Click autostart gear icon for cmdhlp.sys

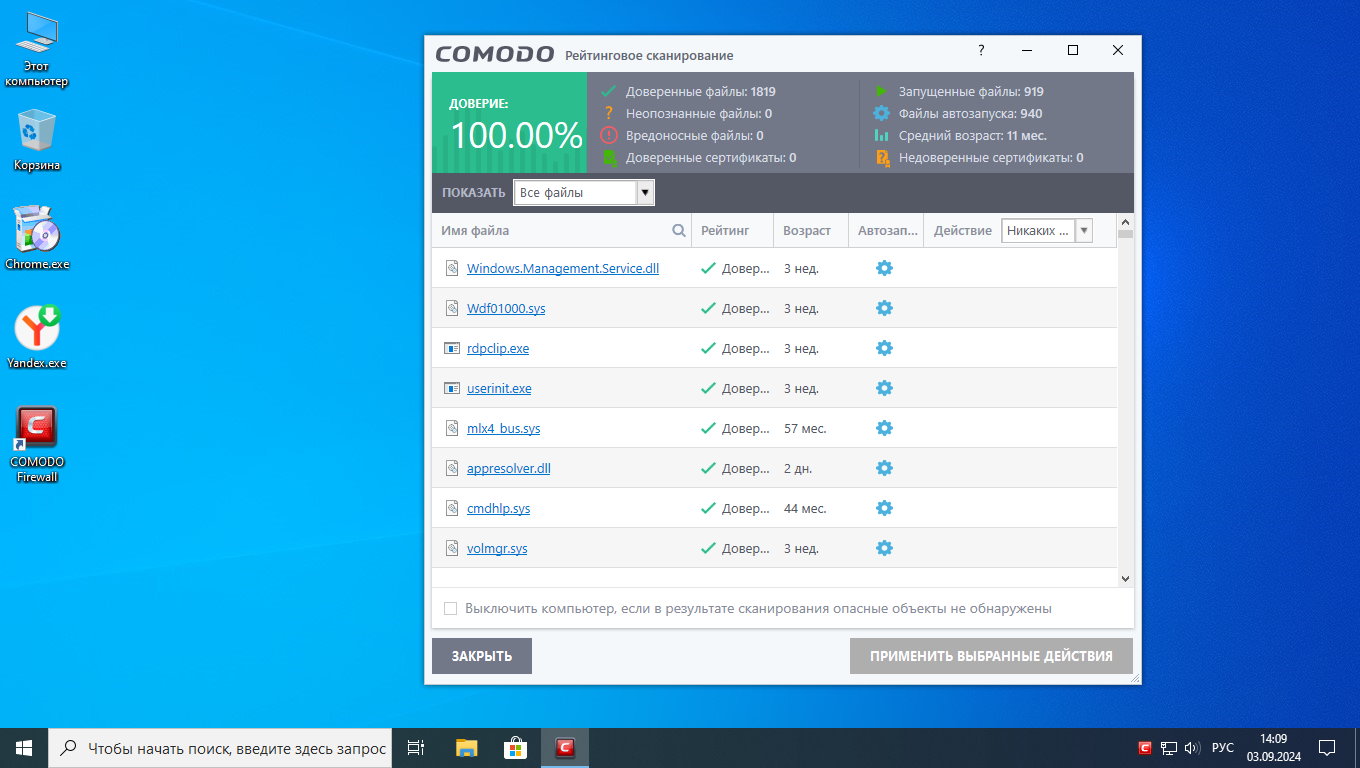[884, 508]
